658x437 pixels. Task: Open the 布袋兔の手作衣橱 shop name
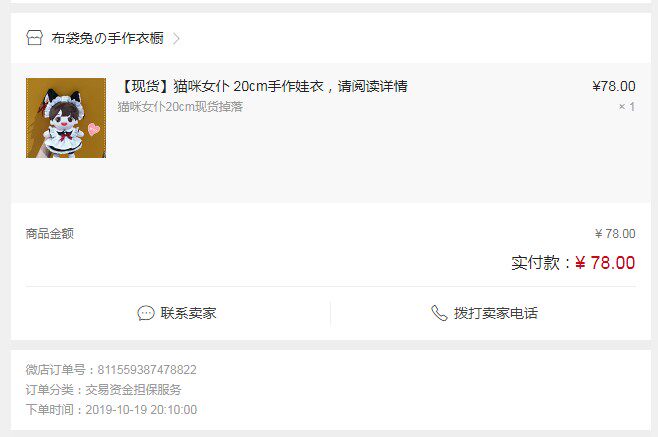pos(107,38)
